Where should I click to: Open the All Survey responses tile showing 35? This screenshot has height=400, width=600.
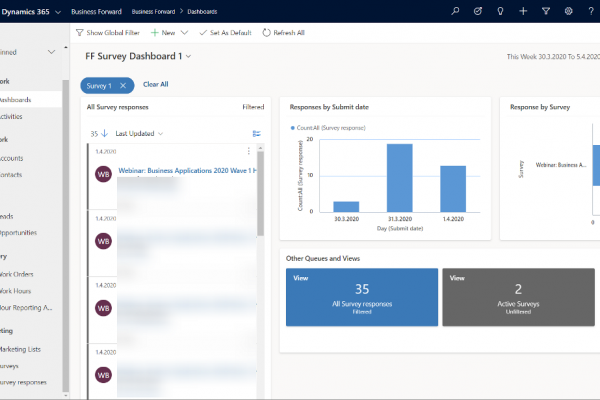[x=362, y=297]
